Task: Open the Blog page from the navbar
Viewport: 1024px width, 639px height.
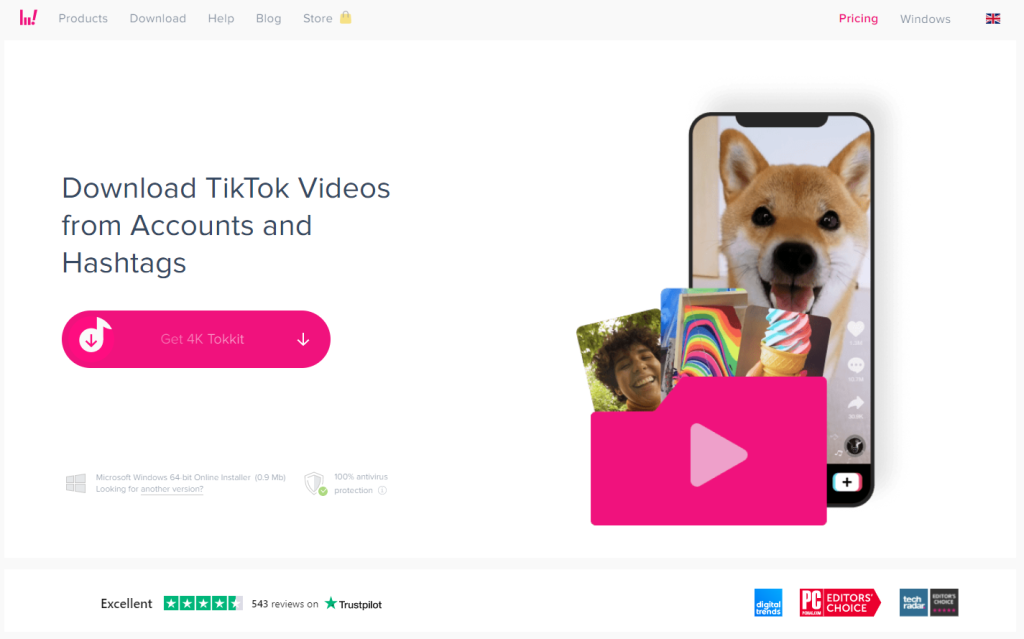Action: click(x=268, y=18)
